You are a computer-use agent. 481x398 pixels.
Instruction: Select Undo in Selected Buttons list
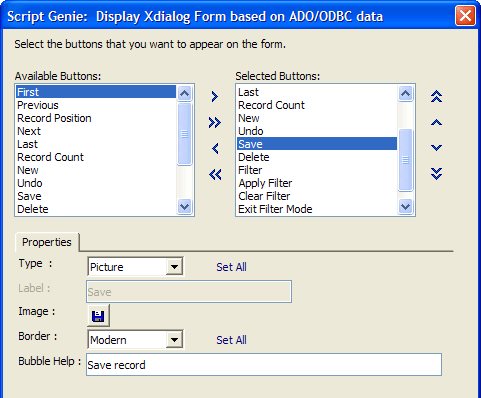coord(317,131)
